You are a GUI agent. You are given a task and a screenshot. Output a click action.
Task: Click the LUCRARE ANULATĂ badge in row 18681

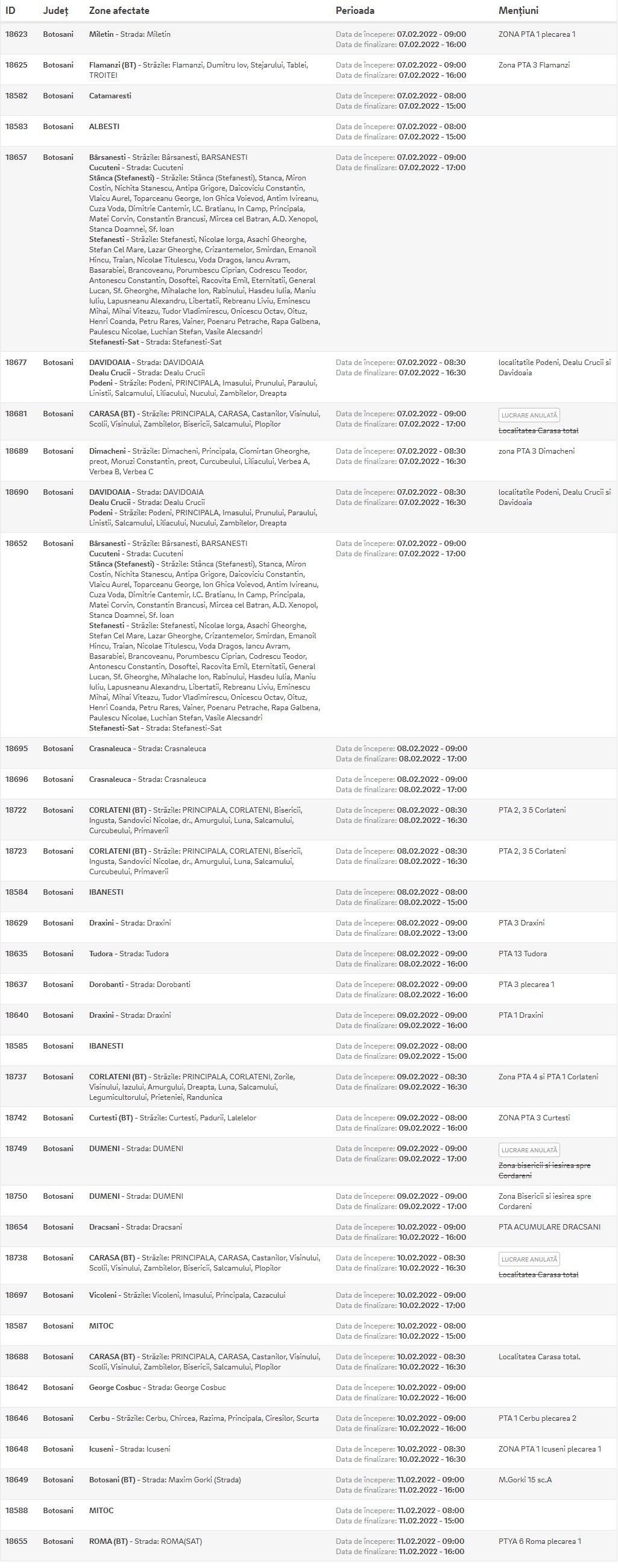[x=529, y=415]
